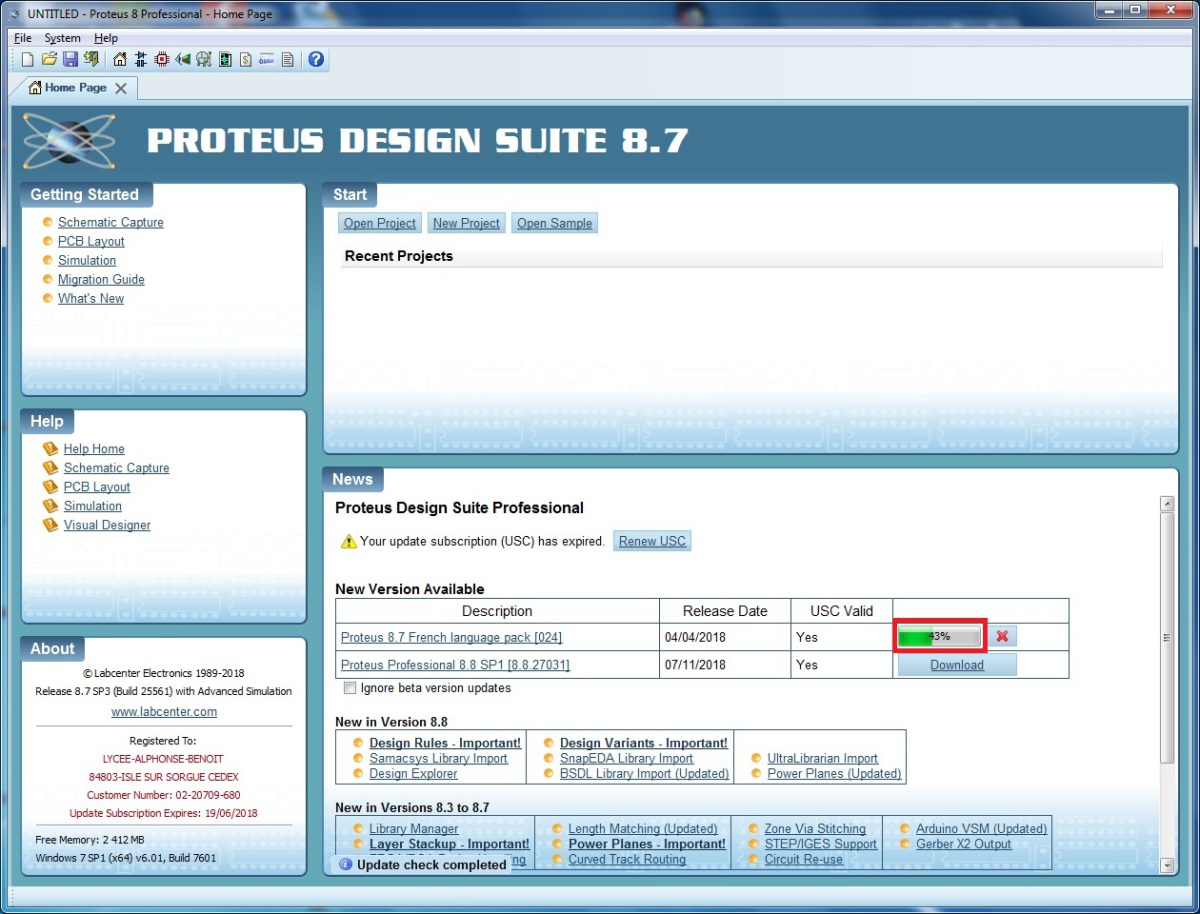Launch PCB Layout via red chip icon
Viewport: 1200px width, 914px height.
click(161, 60)
